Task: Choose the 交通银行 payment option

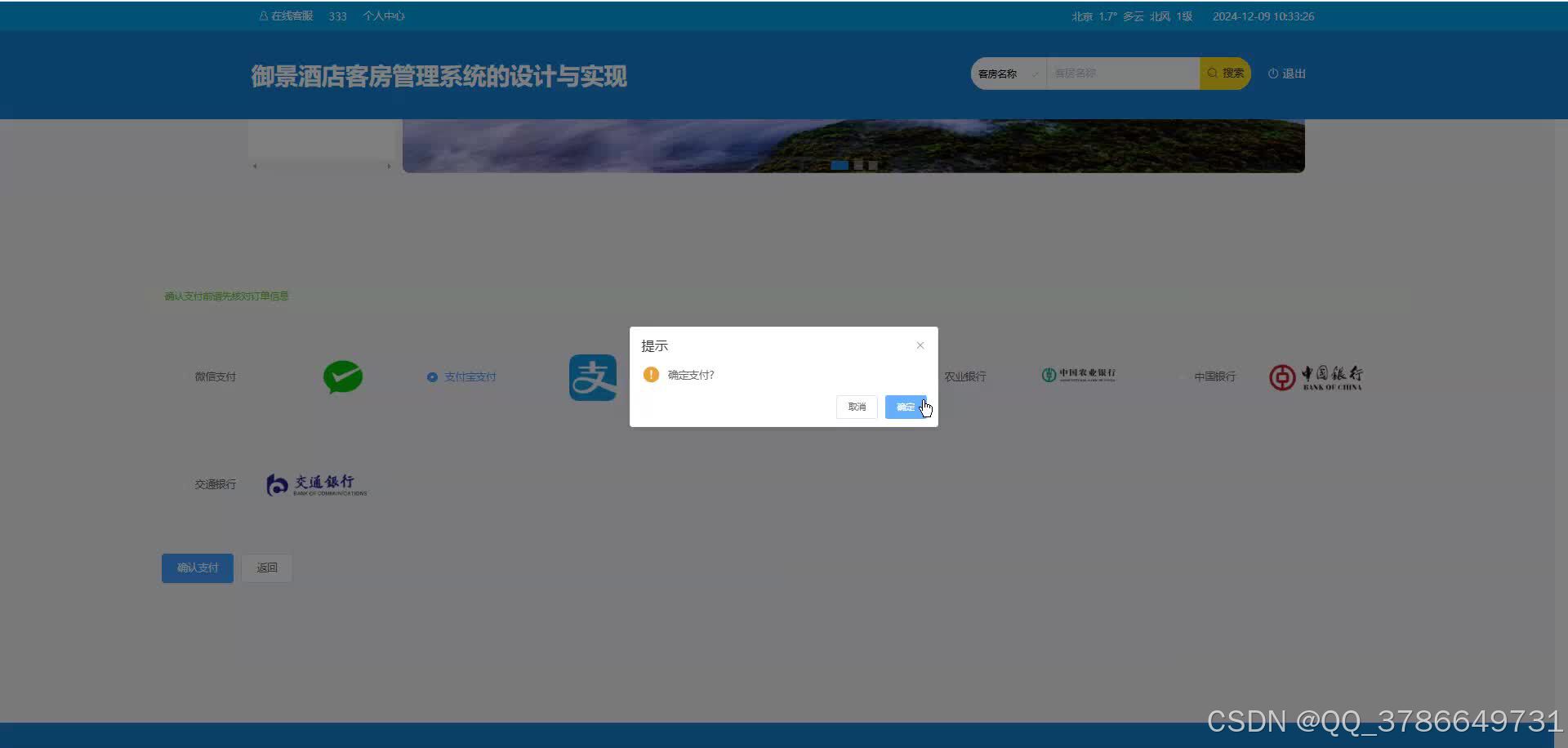Action: point(215,485)
